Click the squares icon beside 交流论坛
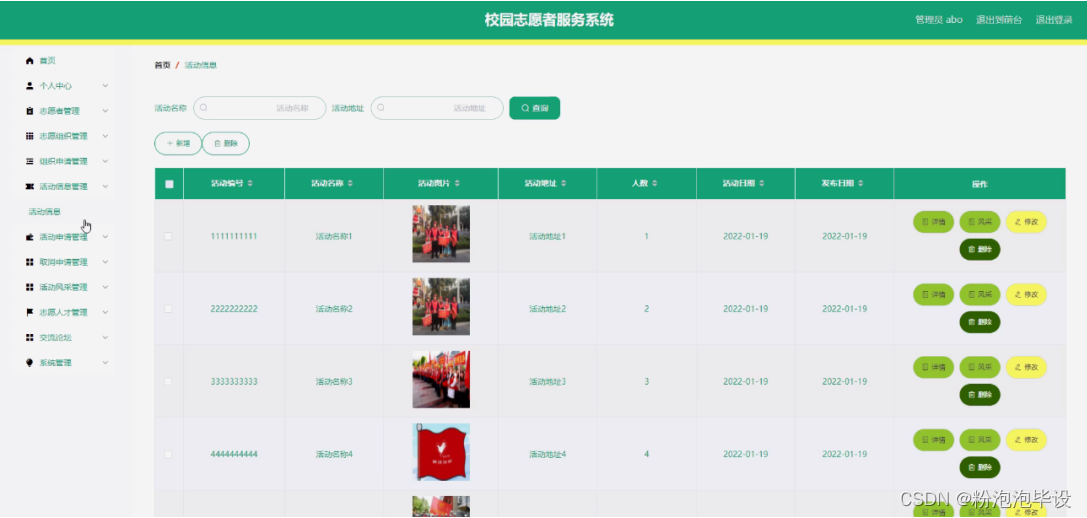 [x=29, y=338]
